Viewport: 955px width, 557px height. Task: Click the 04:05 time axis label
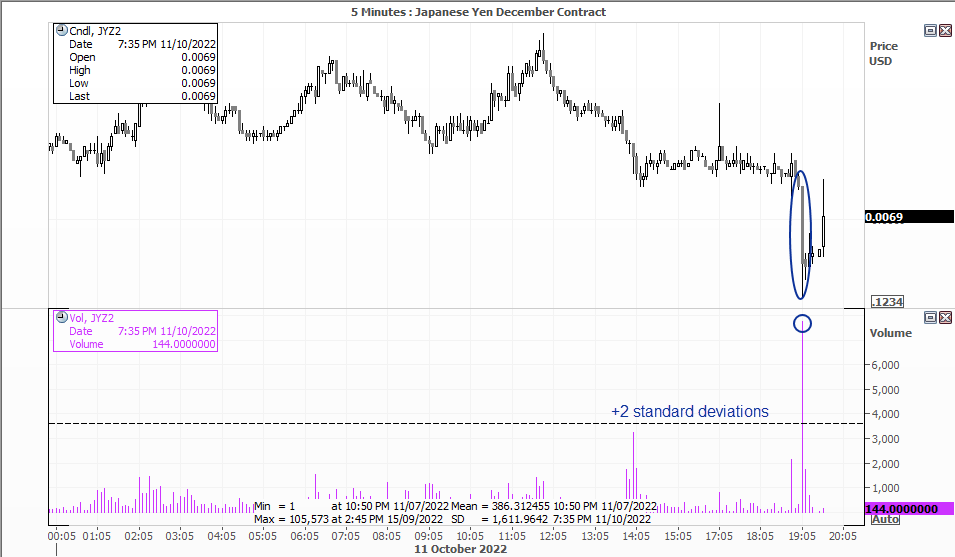[x=221, y=536]
